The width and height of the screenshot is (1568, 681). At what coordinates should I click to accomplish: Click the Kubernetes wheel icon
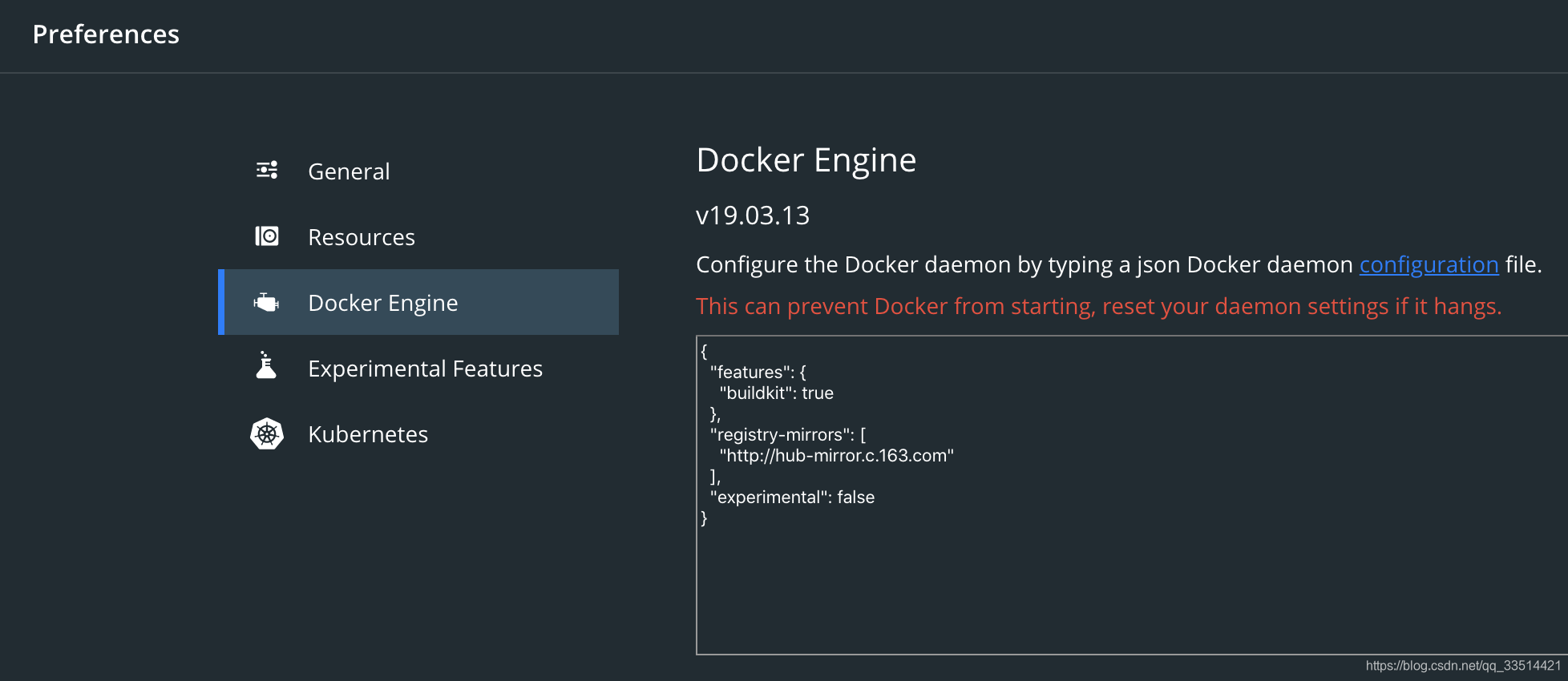(x=267, y=433)
